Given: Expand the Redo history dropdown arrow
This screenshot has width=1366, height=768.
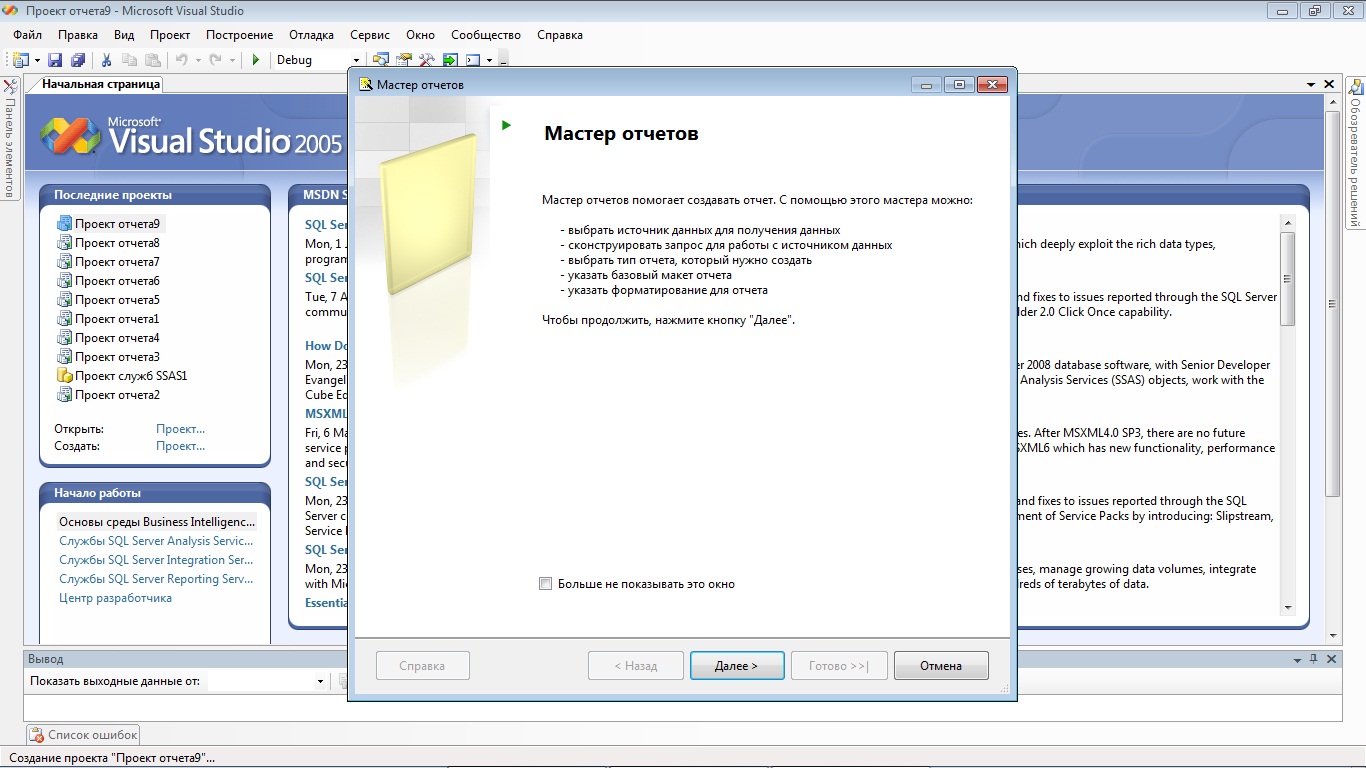Looking at the screenshot, I should (232, 60).
